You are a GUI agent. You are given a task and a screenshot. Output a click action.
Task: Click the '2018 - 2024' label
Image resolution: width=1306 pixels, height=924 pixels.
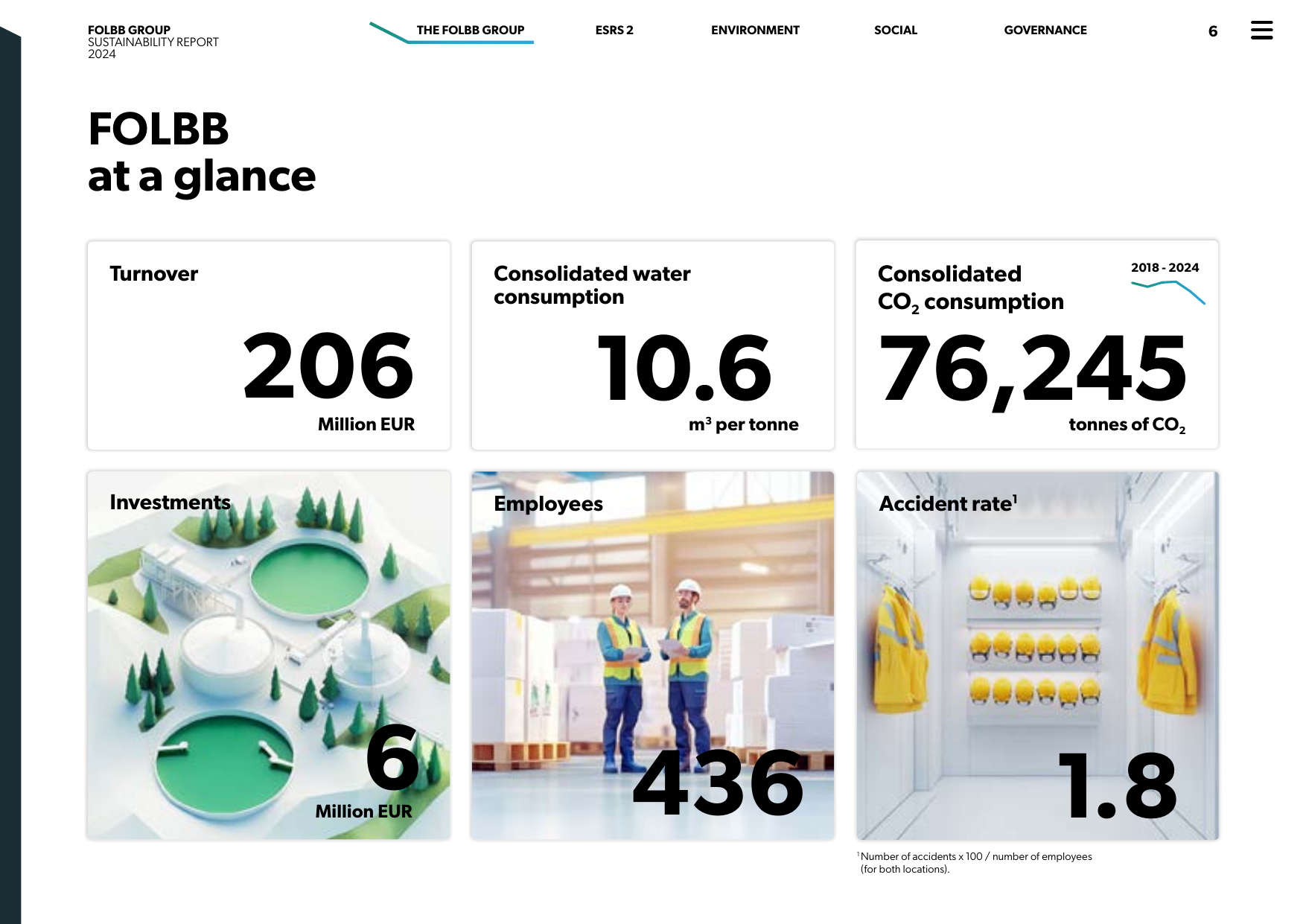1165,267
